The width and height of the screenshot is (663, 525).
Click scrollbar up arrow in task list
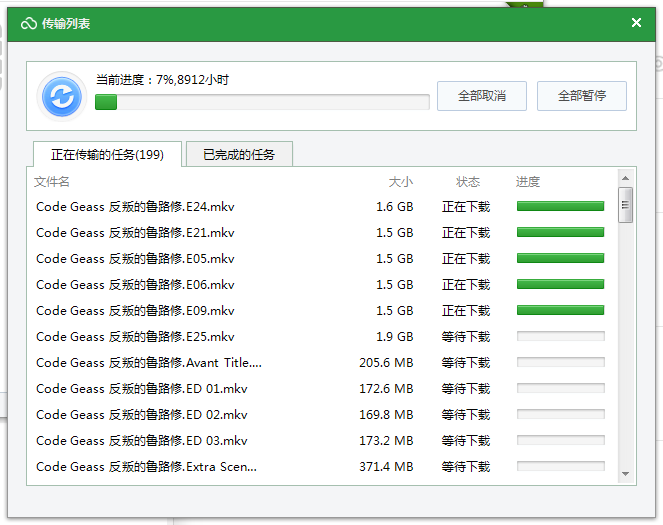625,178
